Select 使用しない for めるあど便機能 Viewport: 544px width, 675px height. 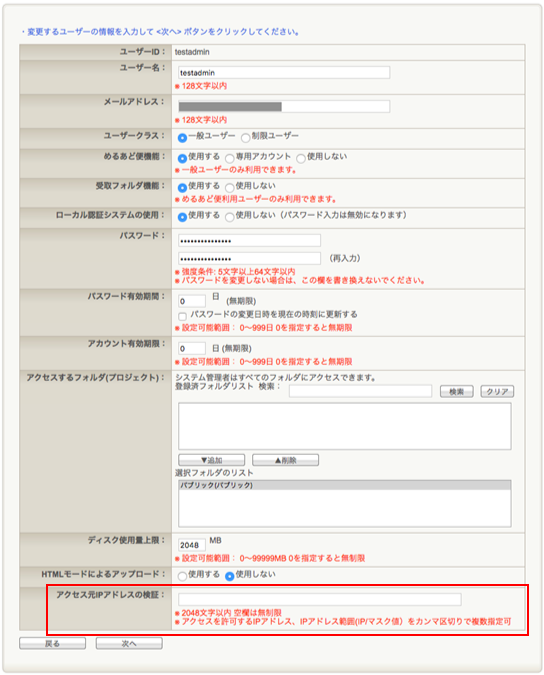click(301, 158)
